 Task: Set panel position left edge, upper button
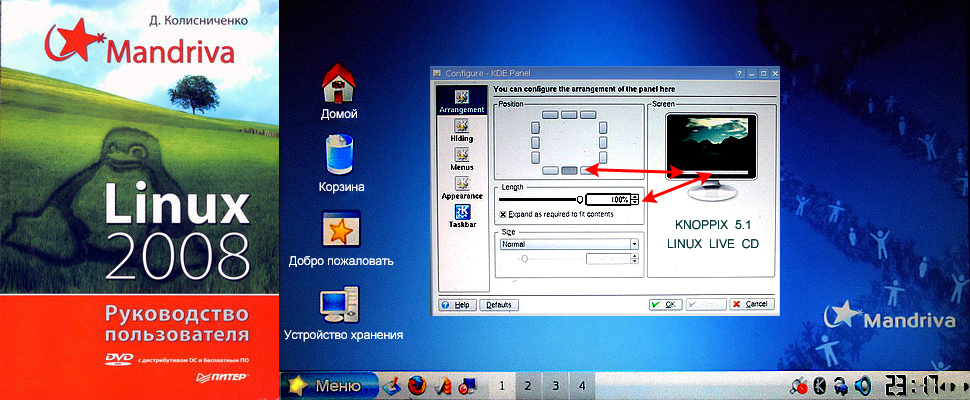tap(536, 128)
